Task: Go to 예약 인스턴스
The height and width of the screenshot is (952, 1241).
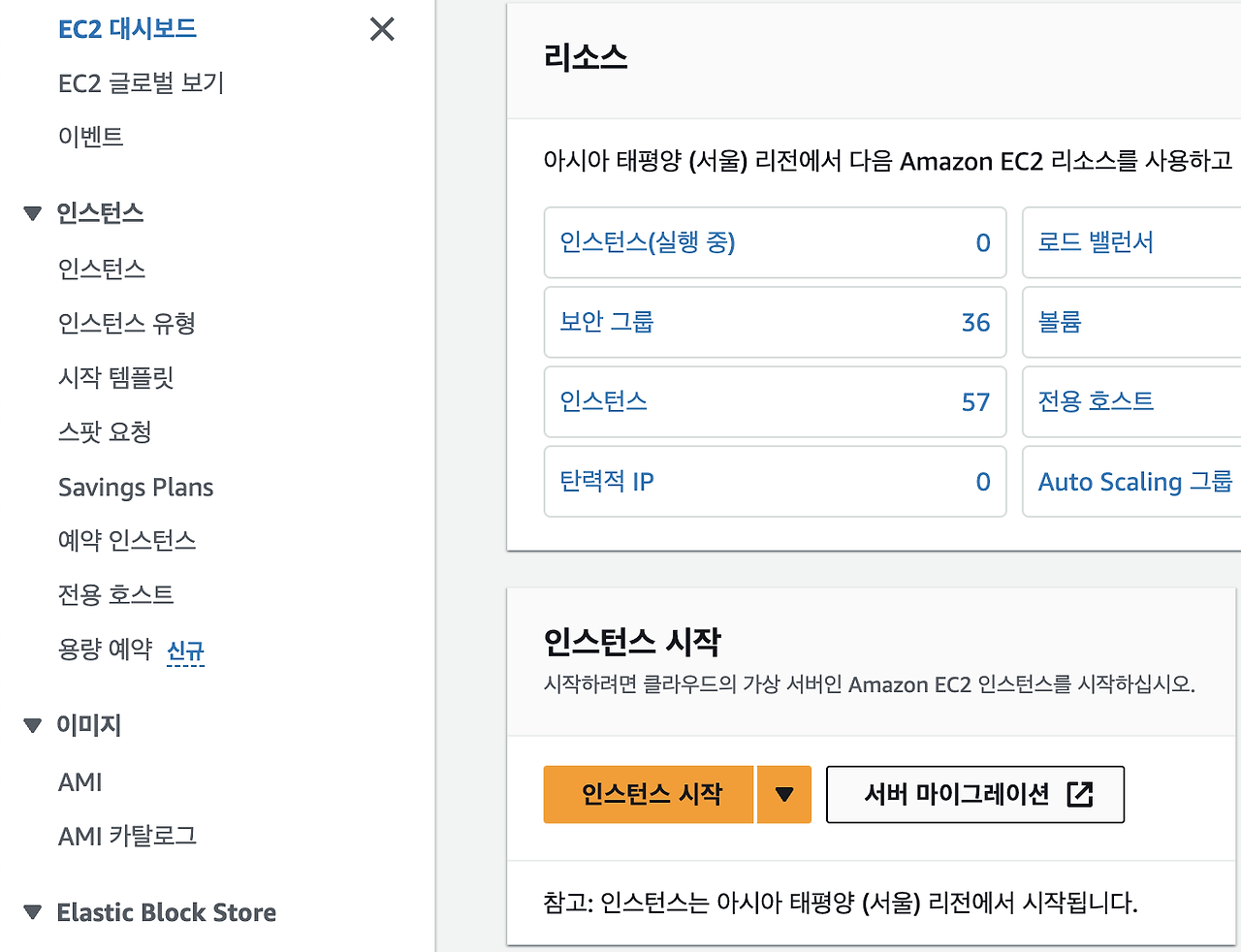Action: (x=127, y=540)
